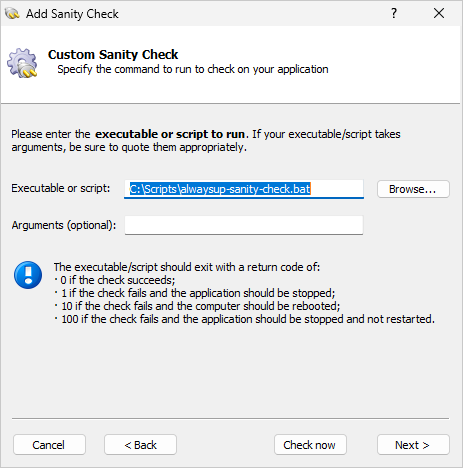Click into the Executable or script field
Screen dimensions: 463x468
point(244,189)
